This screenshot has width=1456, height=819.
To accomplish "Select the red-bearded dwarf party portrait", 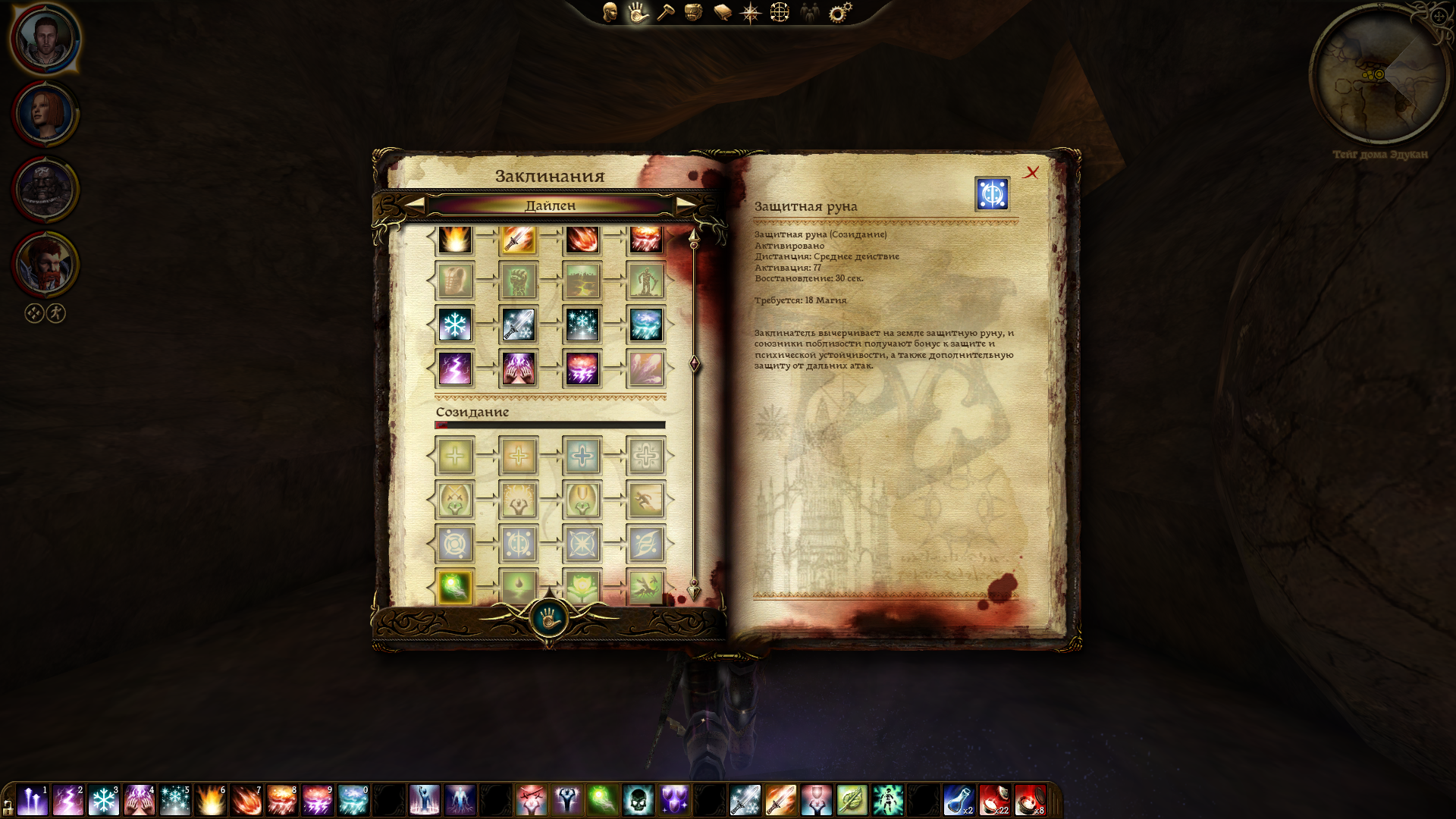I will point(45,264).
